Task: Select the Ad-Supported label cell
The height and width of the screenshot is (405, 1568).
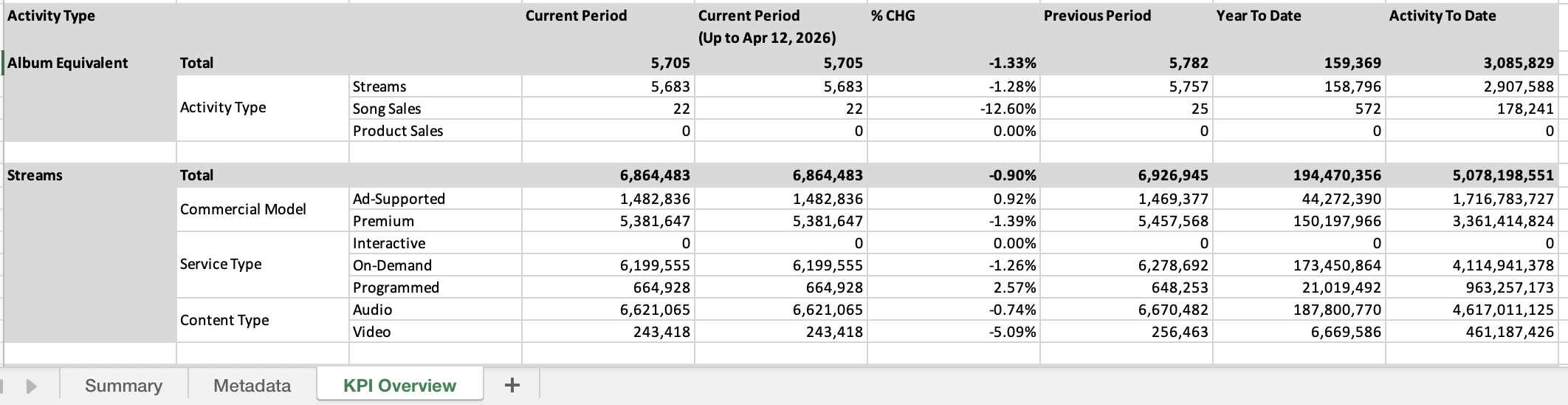Action: pyautogui.click(x=399, y=199)
